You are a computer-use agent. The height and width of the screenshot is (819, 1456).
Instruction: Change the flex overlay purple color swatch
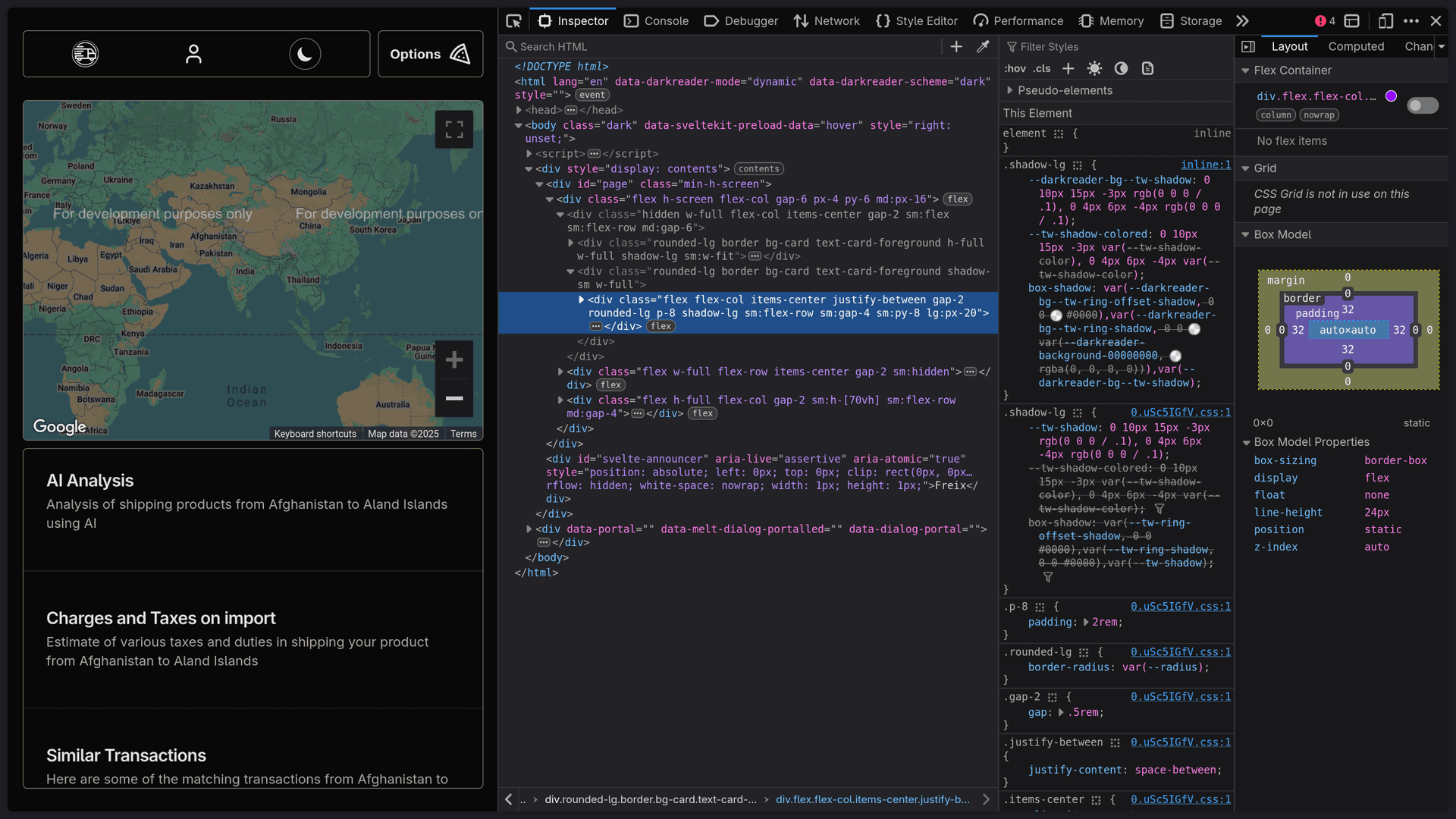1391,96
